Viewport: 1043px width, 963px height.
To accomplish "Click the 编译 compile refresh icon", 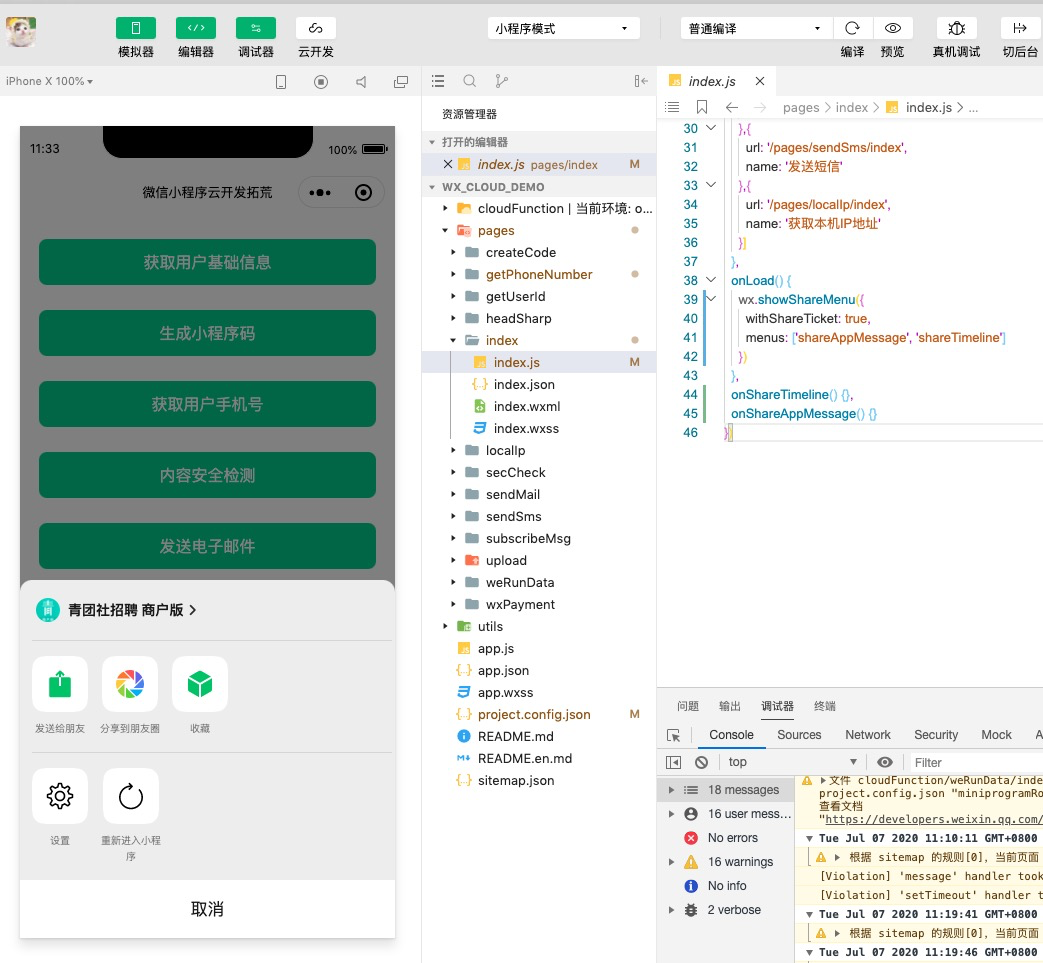I will (852, 28).
